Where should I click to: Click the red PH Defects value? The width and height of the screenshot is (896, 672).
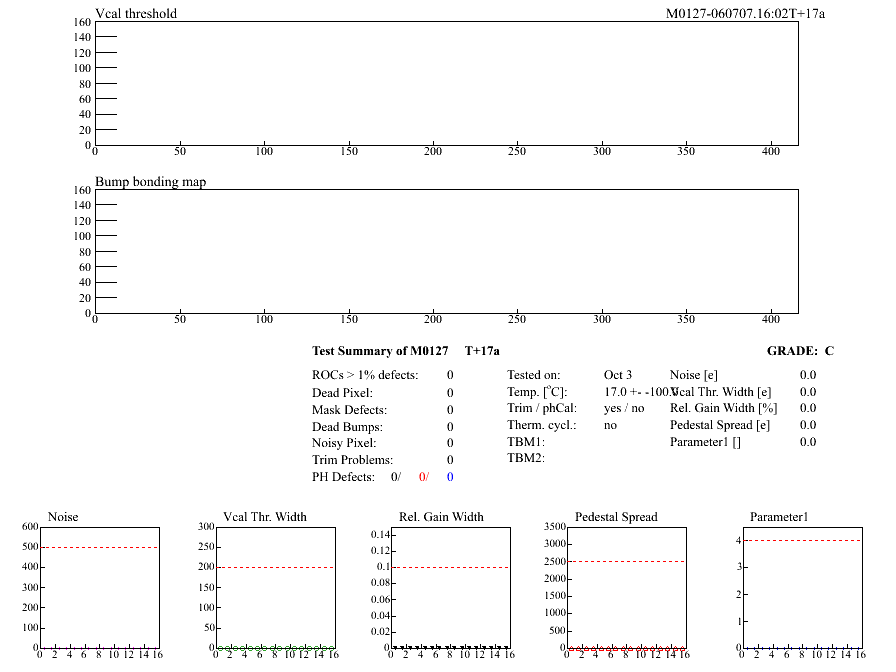tap(424, 477)
